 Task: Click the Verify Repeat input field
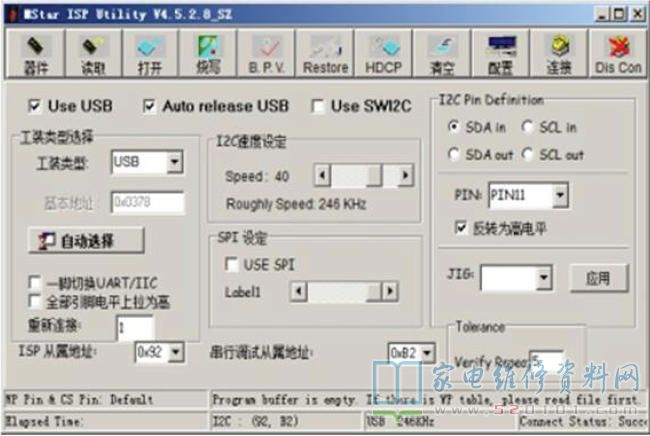click(x=547, y=361)
